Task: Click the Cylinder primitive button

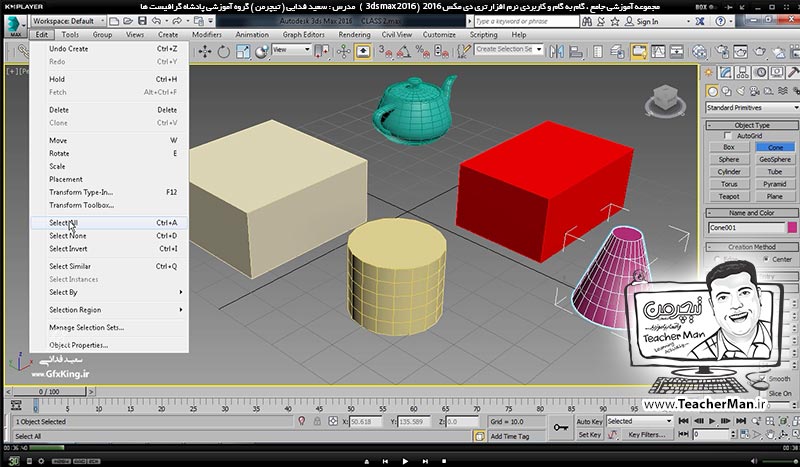Action: tap(729, 171)
